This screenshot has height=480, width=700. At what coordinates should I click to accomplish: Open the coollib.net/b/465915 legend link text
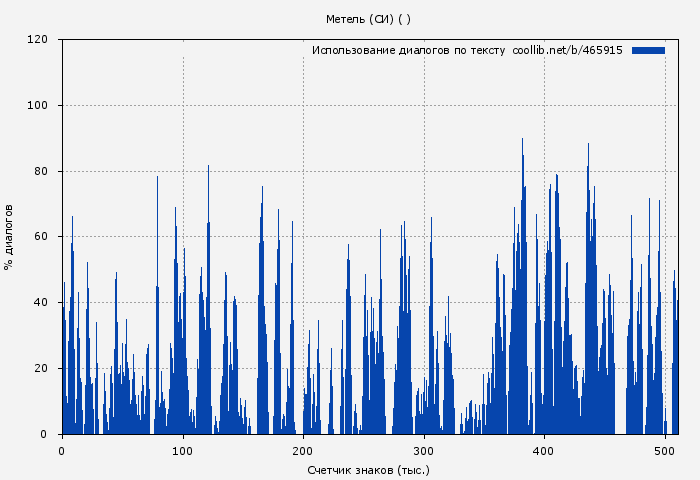point(567,50)
